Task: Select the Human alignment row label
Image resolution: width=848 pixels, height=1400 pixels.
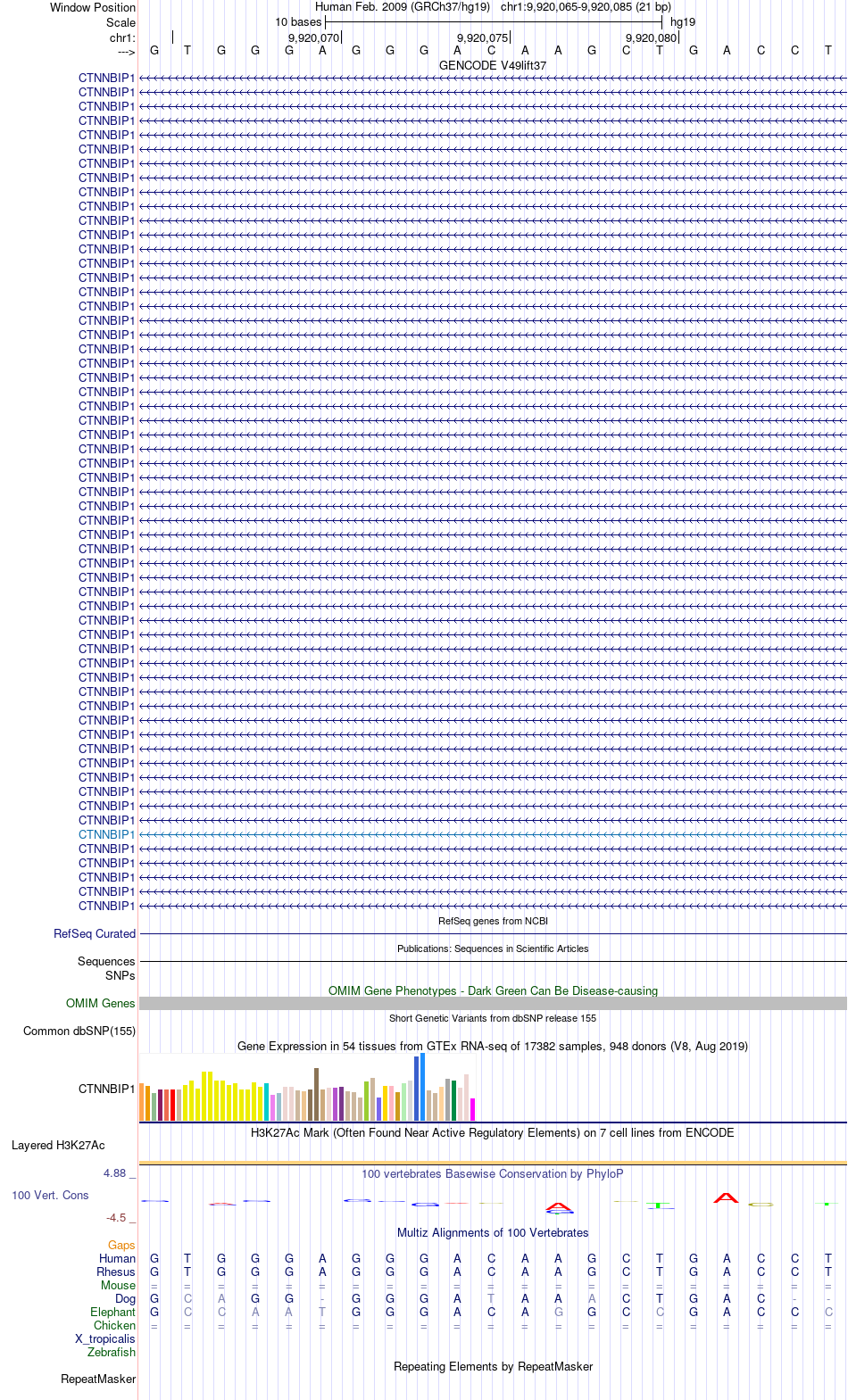Action: tap(117, 1258)
